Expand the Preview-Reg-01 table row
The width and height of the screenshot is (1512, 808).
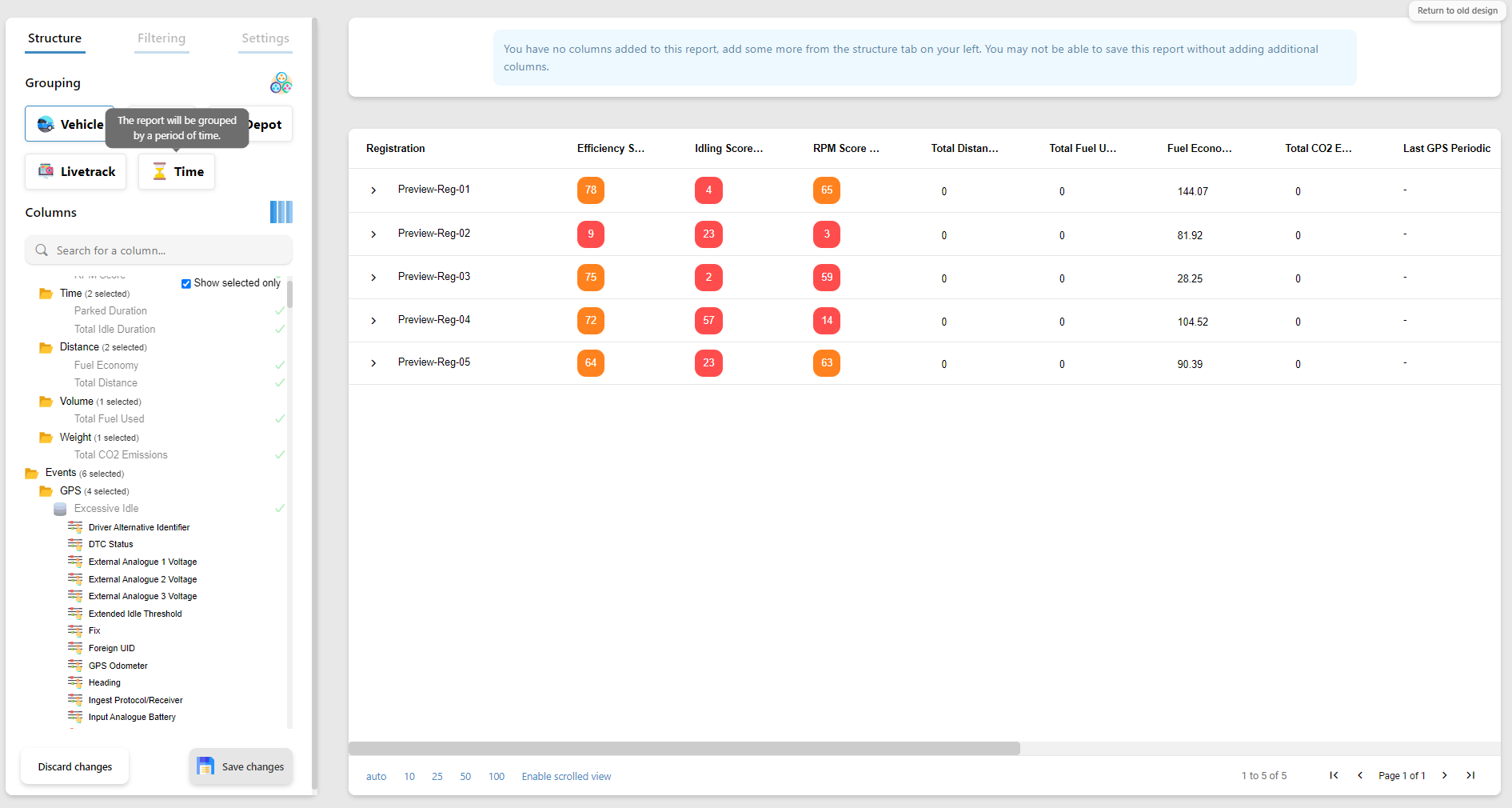tap(373, 190)
